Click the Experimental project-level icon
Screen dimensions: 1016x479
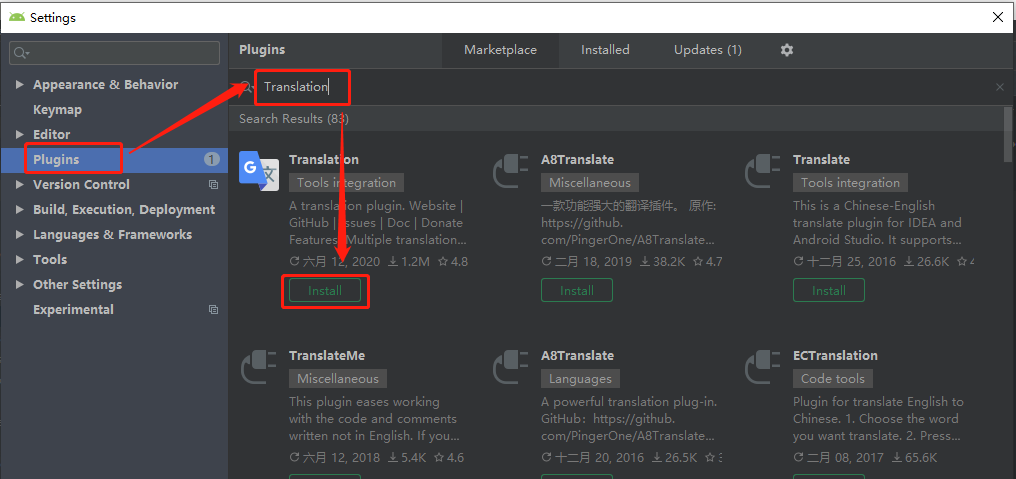[213, 310]
